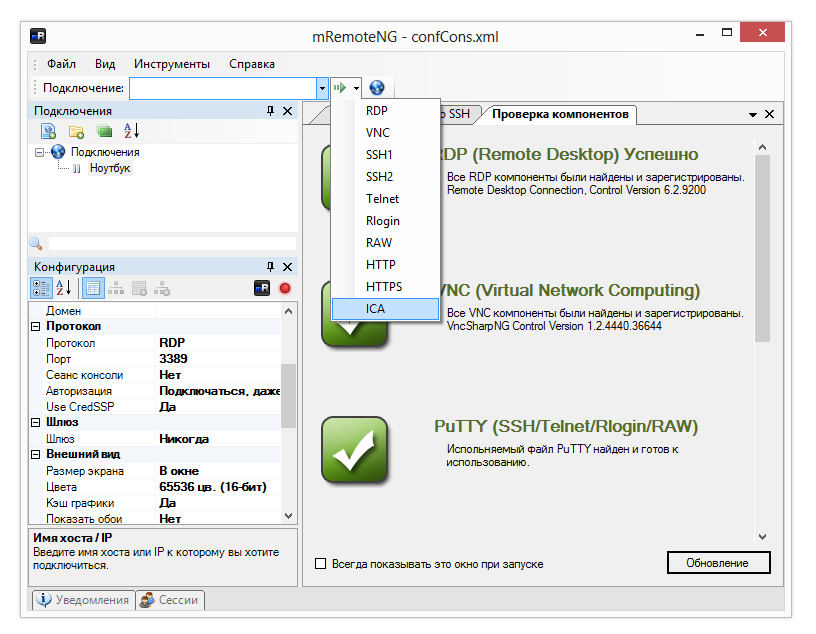The height and width of the screenshot is (634, 816).
Task: Close the Проверка компонентов tab
Action: 769,114
